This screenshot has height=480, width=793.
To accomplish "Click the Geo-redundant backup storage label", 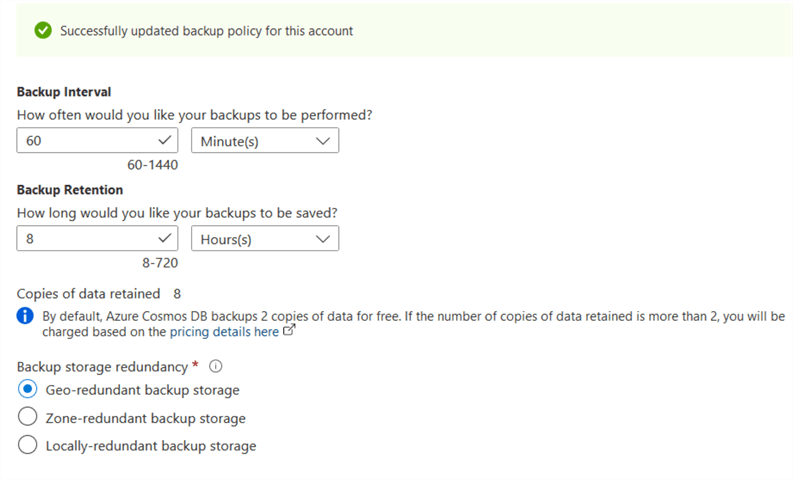I will click(142, 390).
